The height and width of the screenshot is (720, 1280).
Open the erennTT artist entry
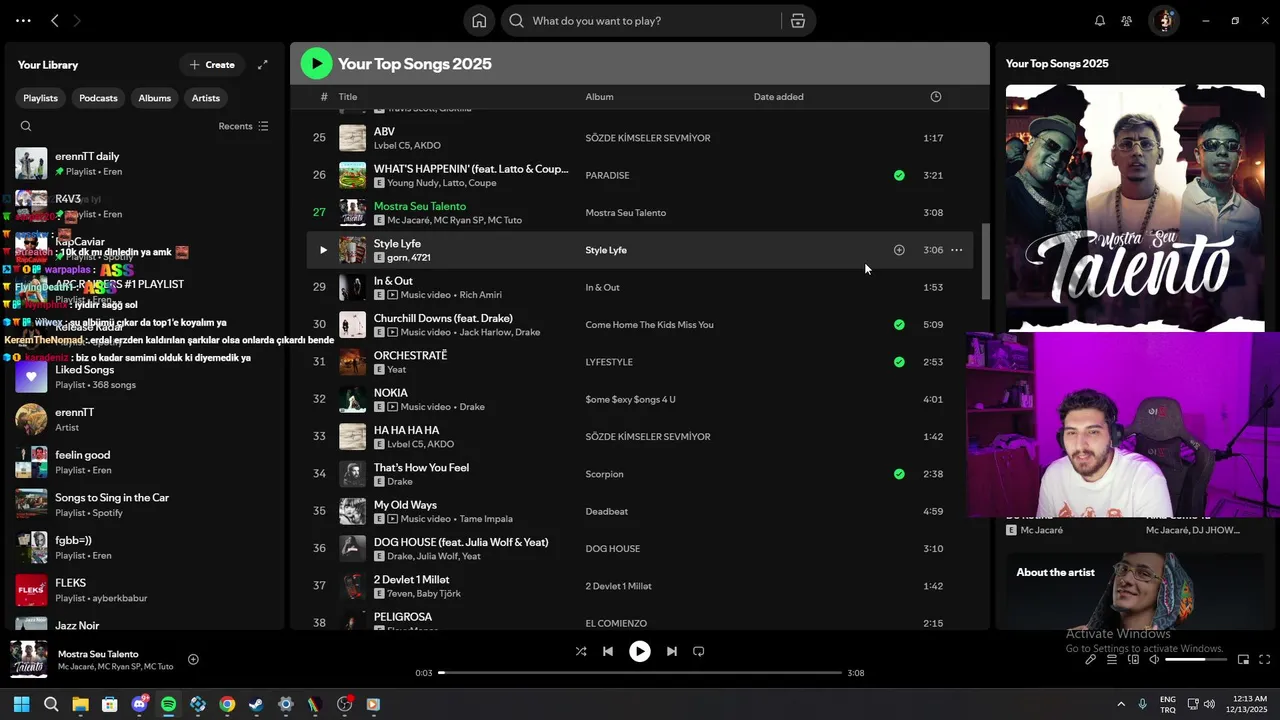pyautogui.click(x=145, y=419)
